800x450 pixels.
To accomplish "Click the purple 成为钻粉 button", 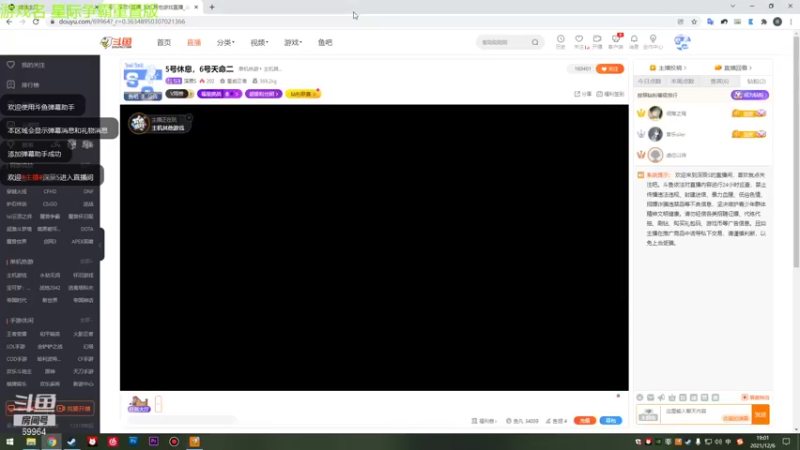I will pyautogui.click(x=749, y=95).
